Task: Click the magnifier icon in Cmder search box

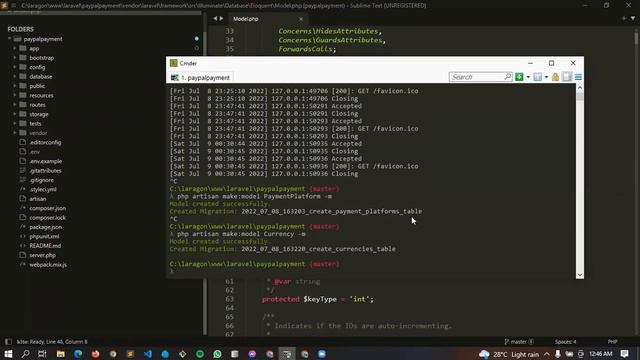Action: point(507,76)
